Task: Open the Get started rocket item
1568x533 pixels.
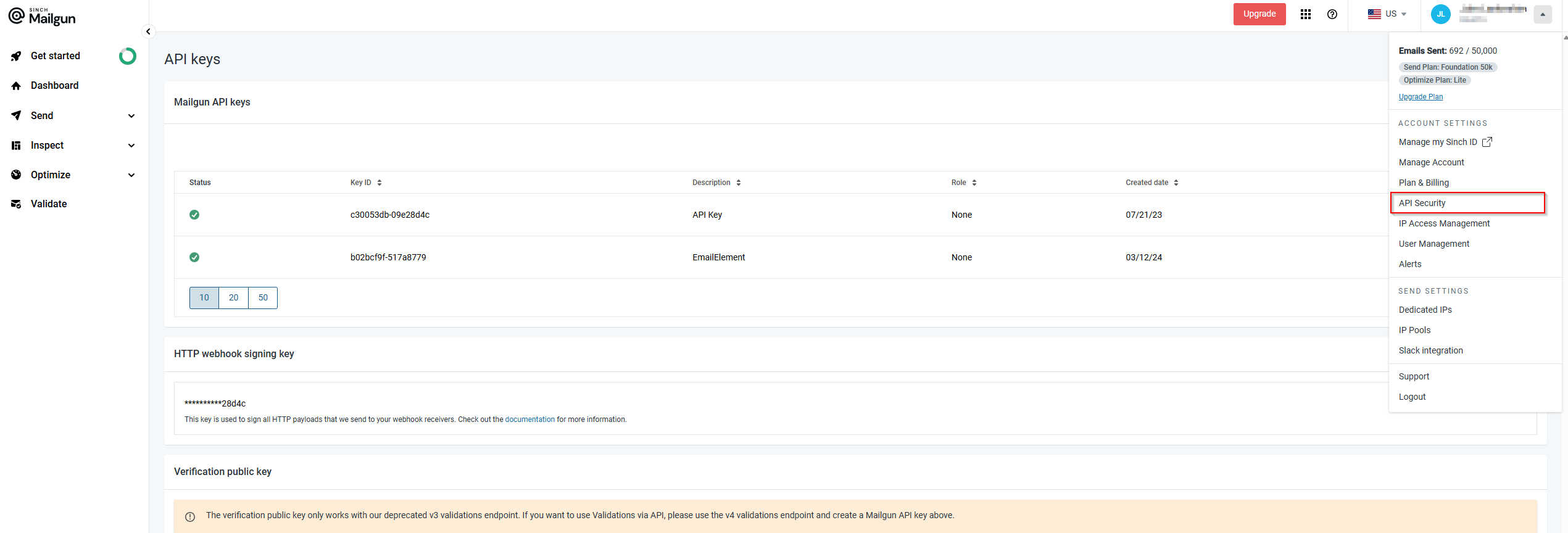Action: click(55, 56)
